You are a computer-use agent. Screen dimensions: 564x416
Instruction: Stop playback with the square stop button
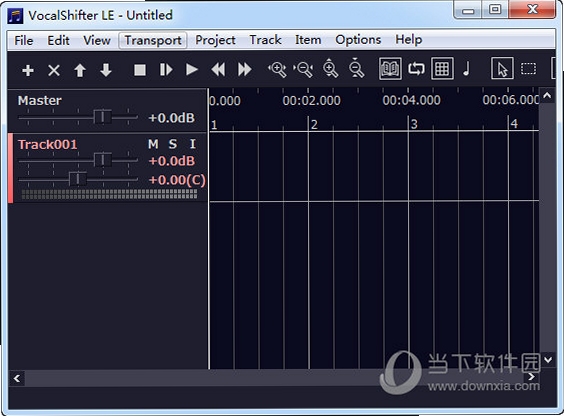(140, 70)
